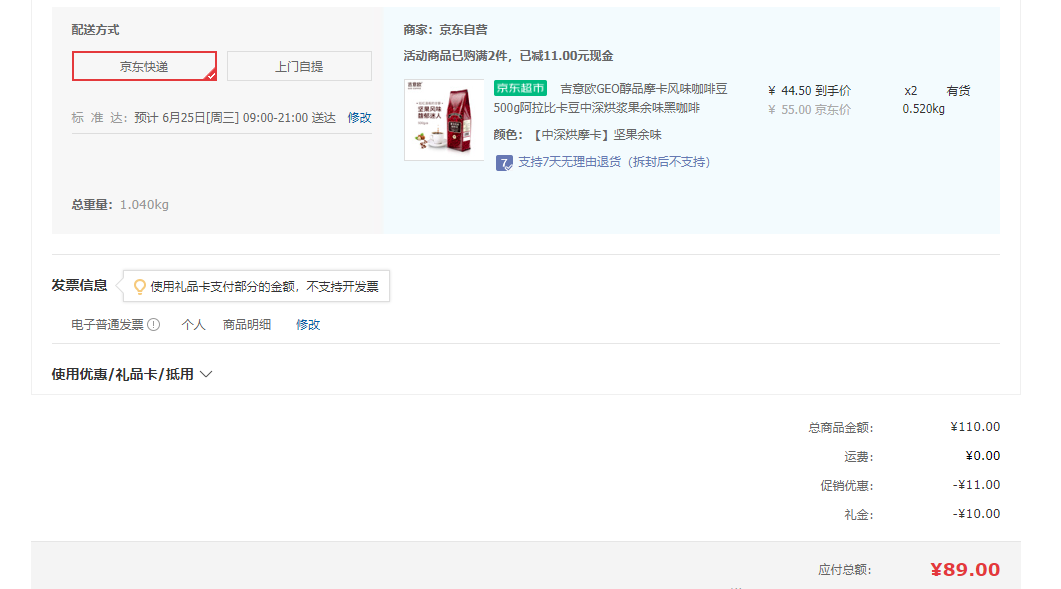Viewport: 1061px width, 589px height.
Task: Select the 京东快递 delivery method
Action: click(x=144, y=66)
